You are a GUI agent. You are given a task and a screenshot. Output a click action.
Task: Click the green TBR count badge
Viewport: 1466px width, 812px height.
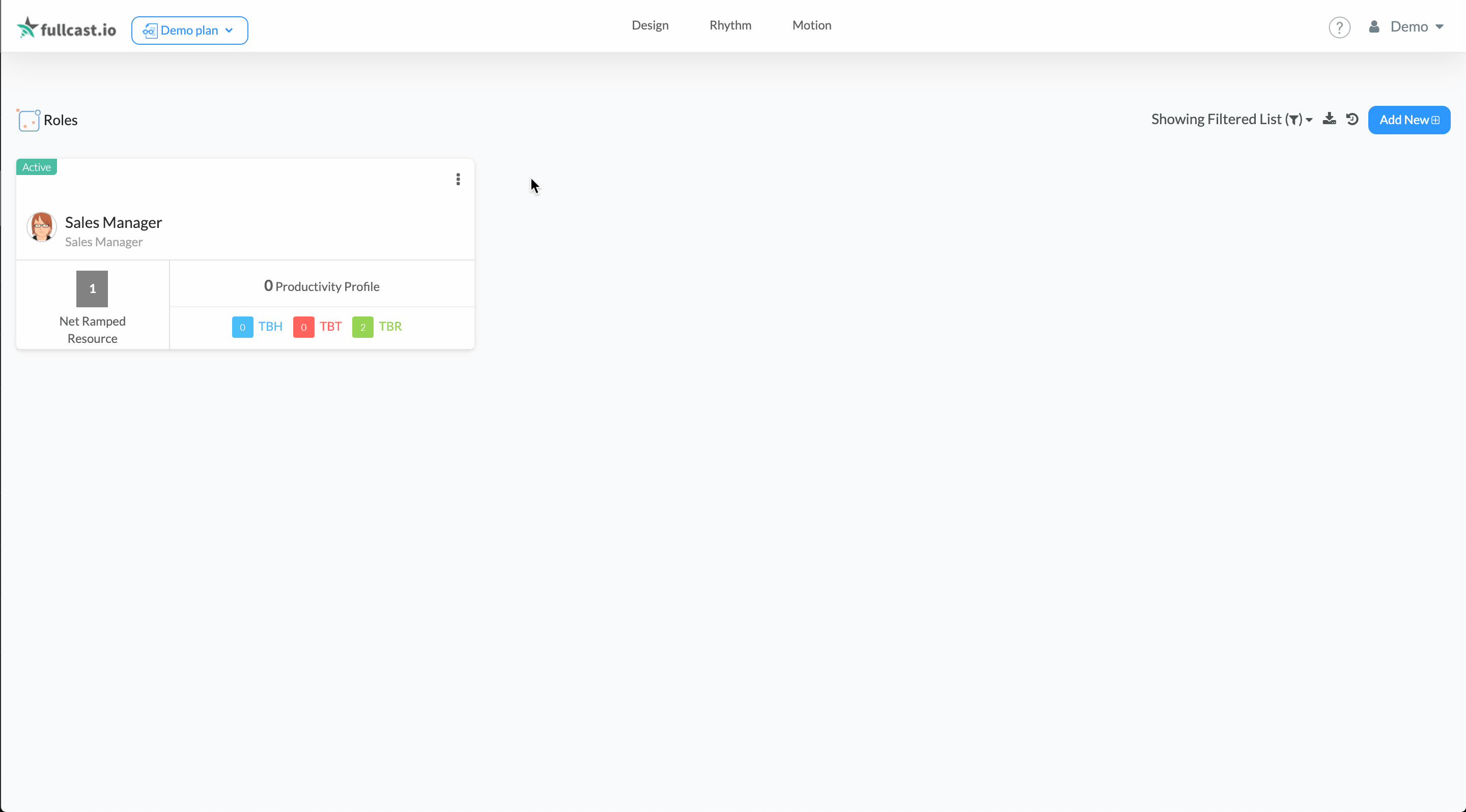click(x=362, y=327)
